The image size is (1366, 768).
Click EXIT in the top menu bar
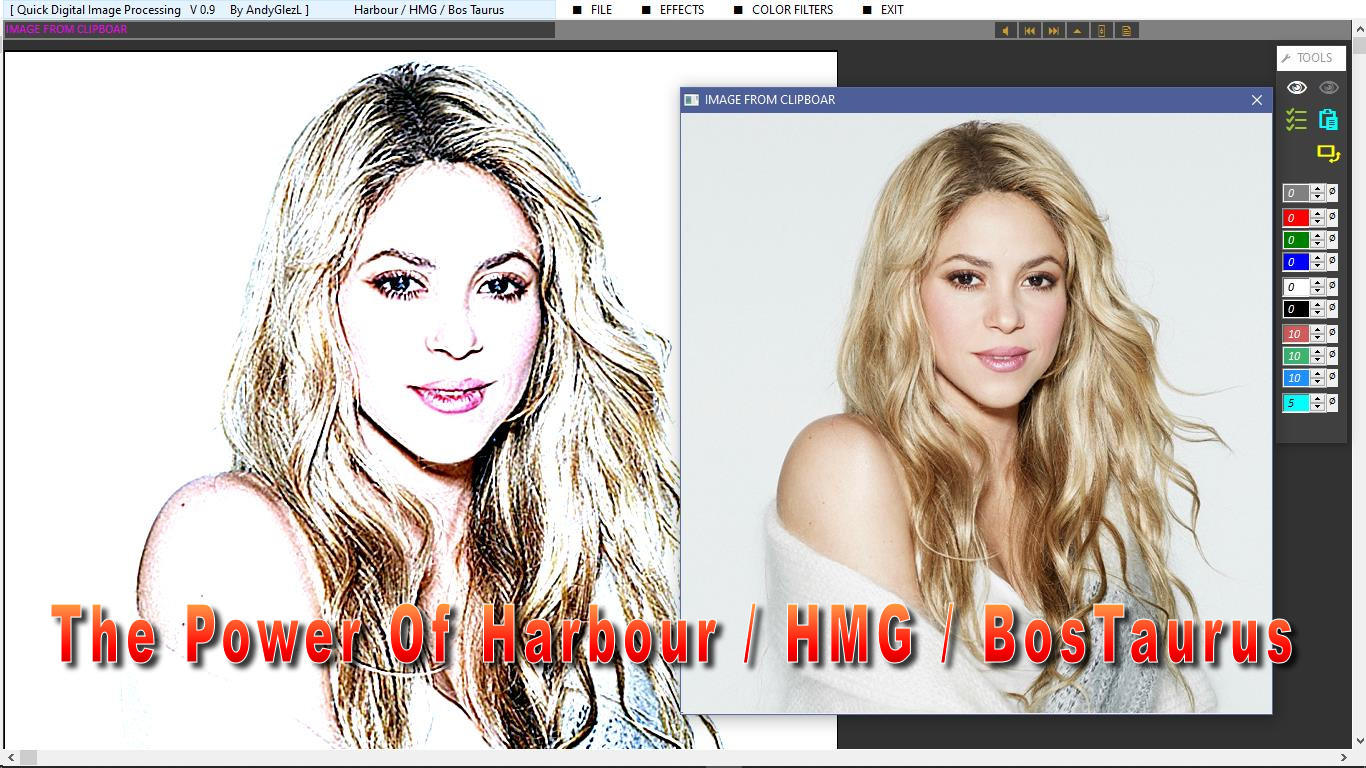(892, 10)
